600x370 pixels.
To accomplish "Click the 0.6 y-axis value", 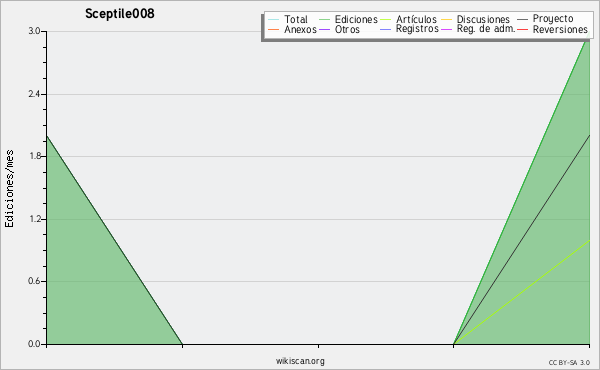I will 34,282.
